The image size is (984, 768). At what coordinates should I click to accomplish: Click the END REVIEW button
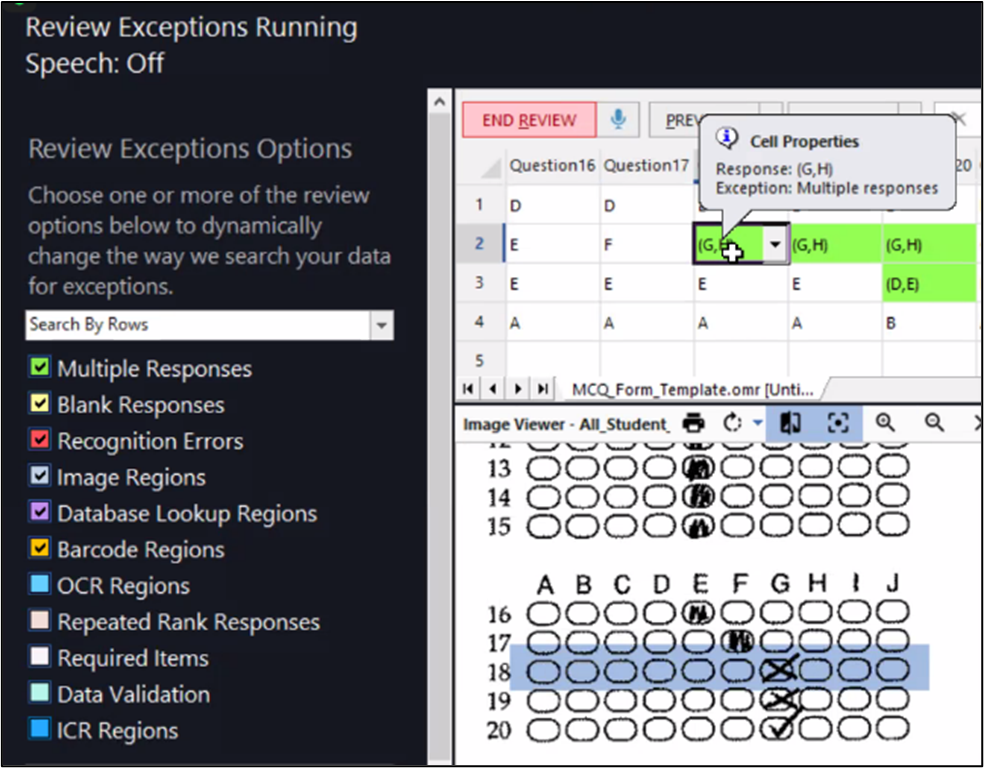528,119
